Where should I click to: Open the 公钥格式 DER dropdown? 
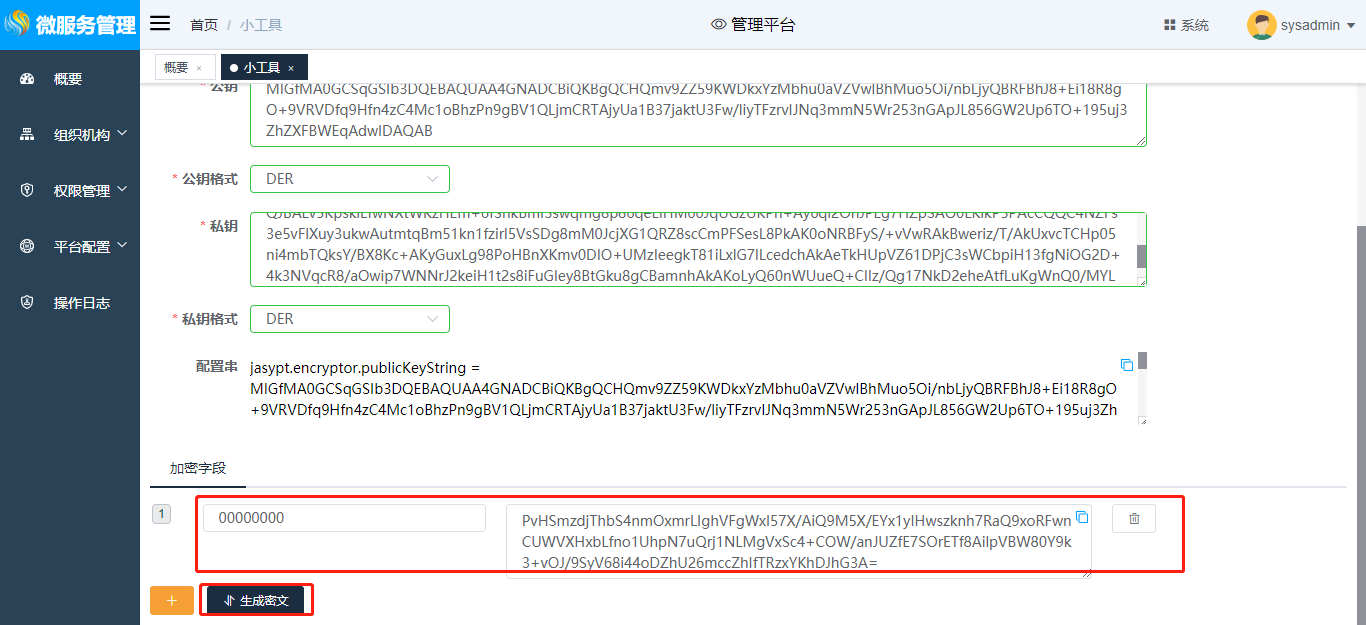350,179
